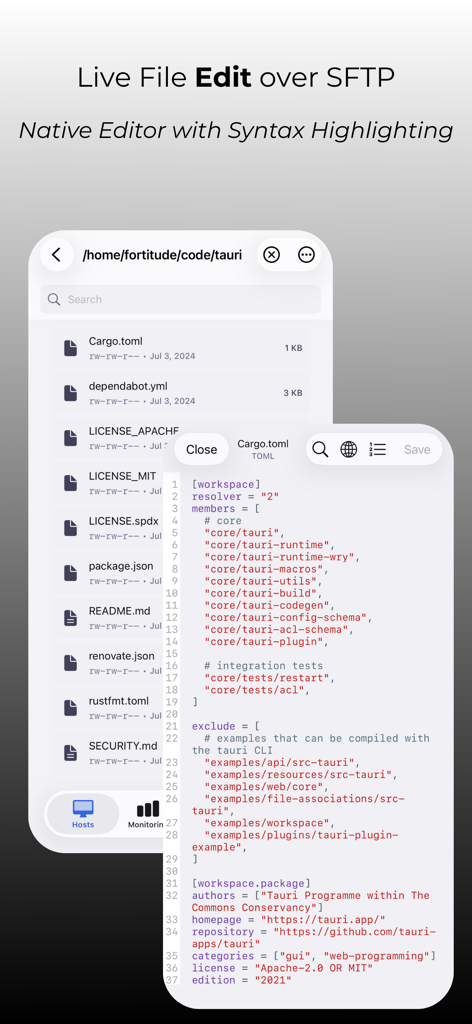This screenshot has width=472, height=1024.
Task: Search within the editor via magnifier icon
Action: point(320,449)
